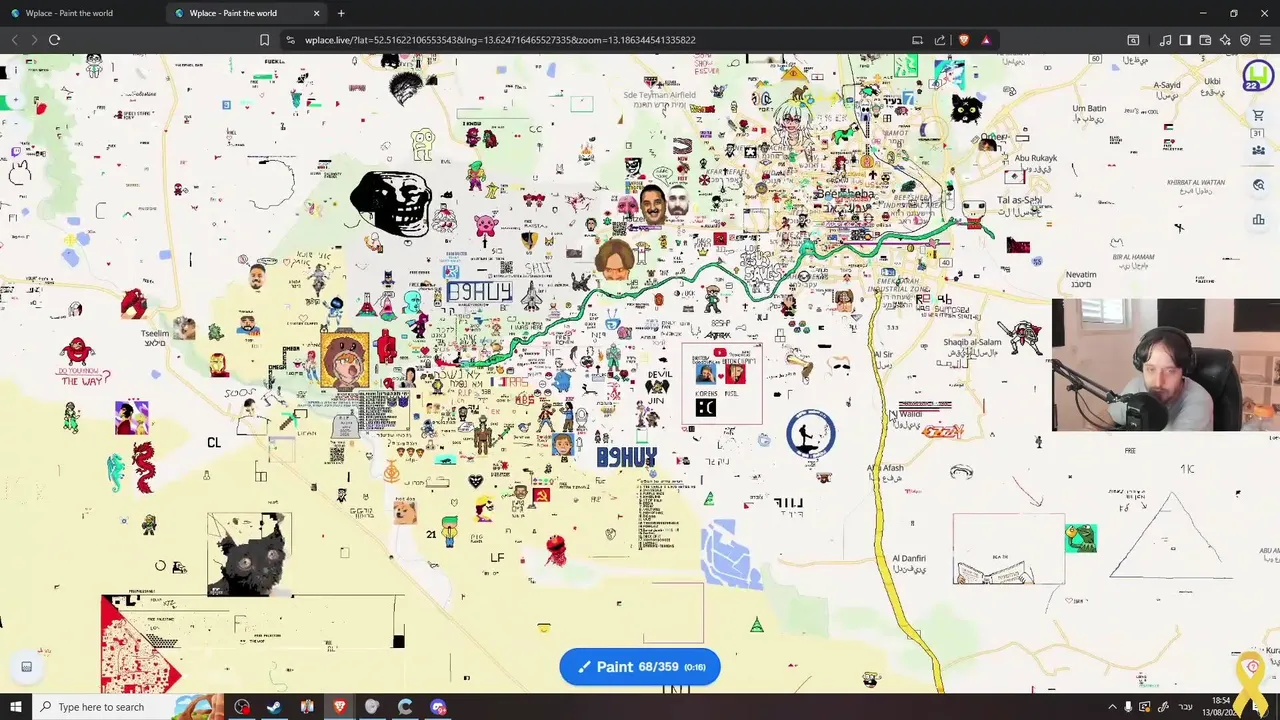
Task: Open the user profile avatar with level 22
Action: coord(1258,76)
